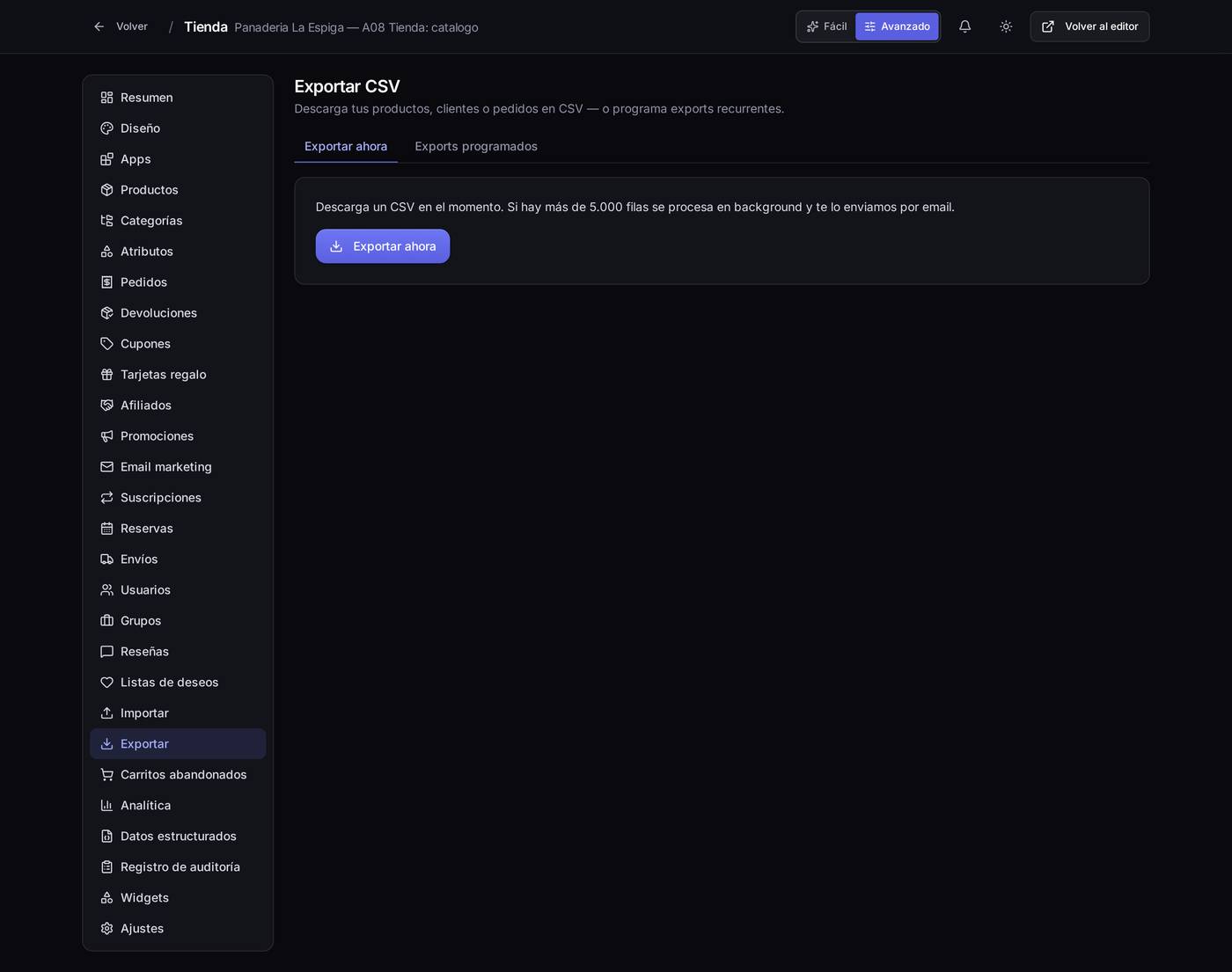
Task: Open Registro de auditoría section
Action: (178, 867)
